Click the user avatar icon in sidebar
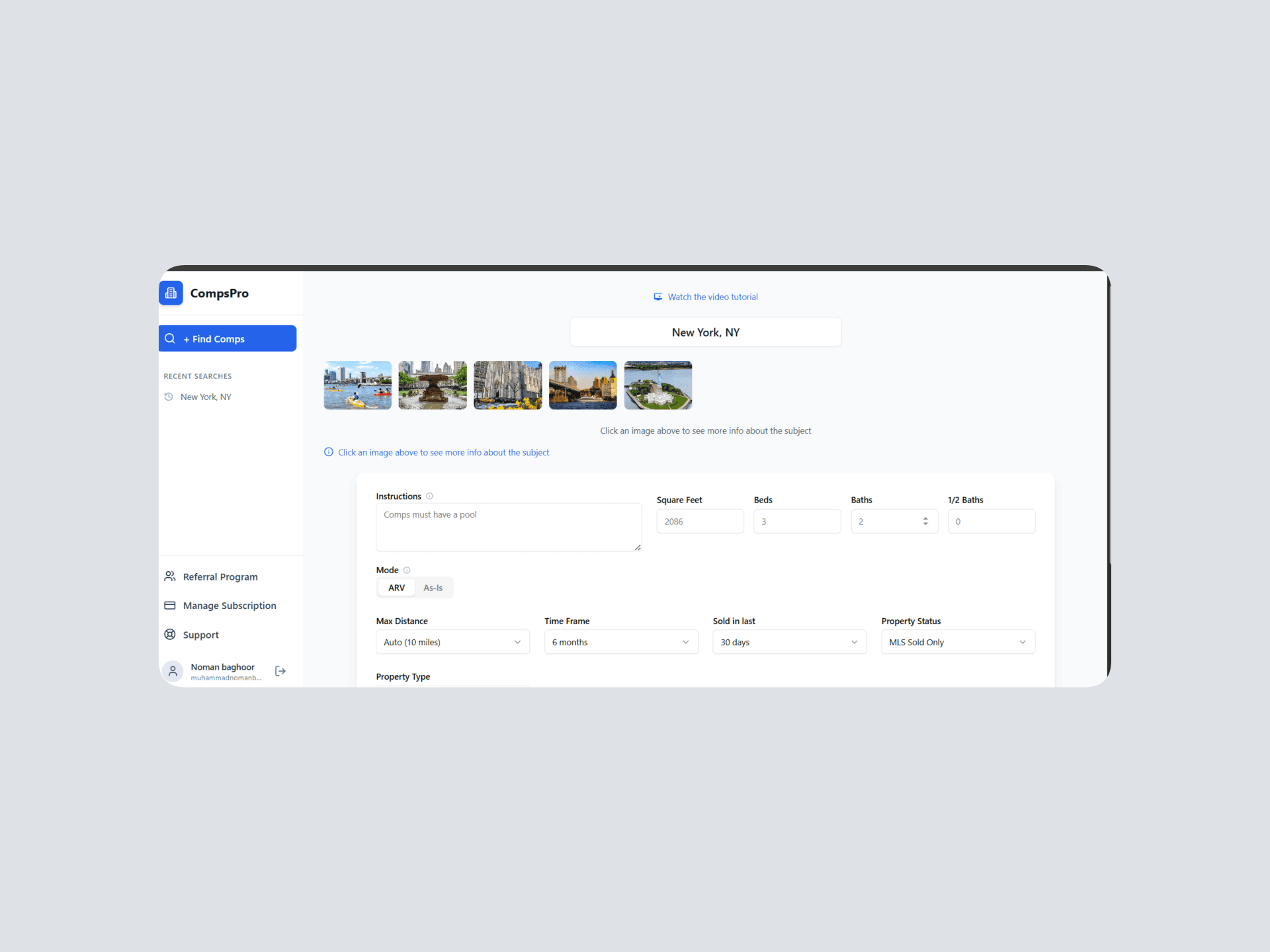The width and height of the screenshot is (1270, 952). click(x=173, y=671)
